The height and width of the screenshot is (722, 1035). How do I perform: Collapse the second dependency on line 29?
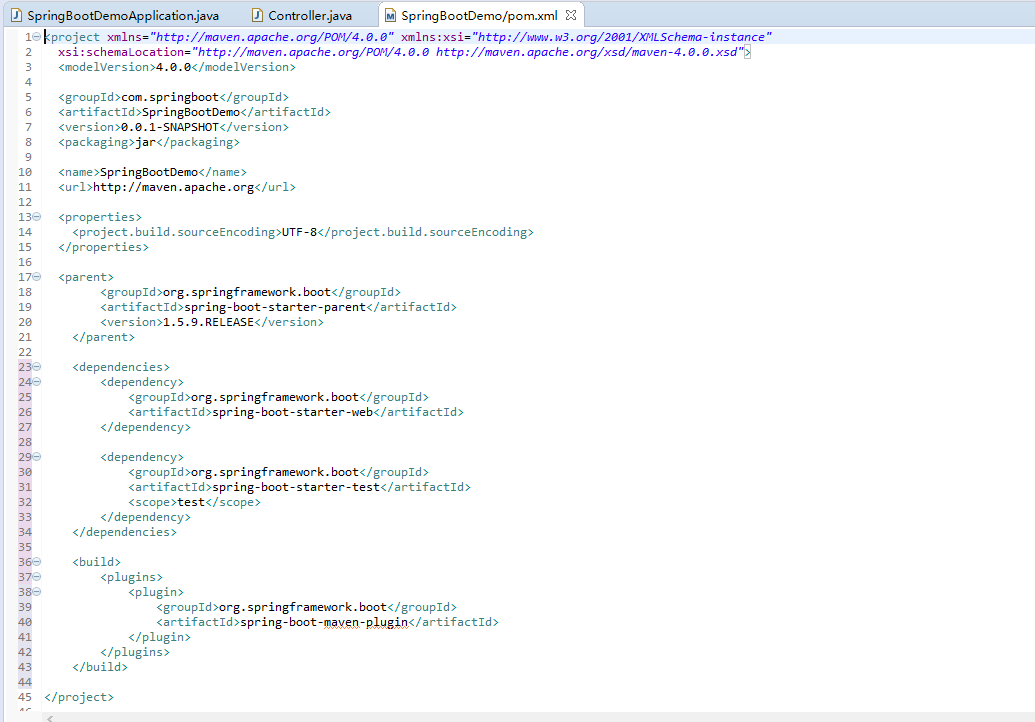coord(37,457)
